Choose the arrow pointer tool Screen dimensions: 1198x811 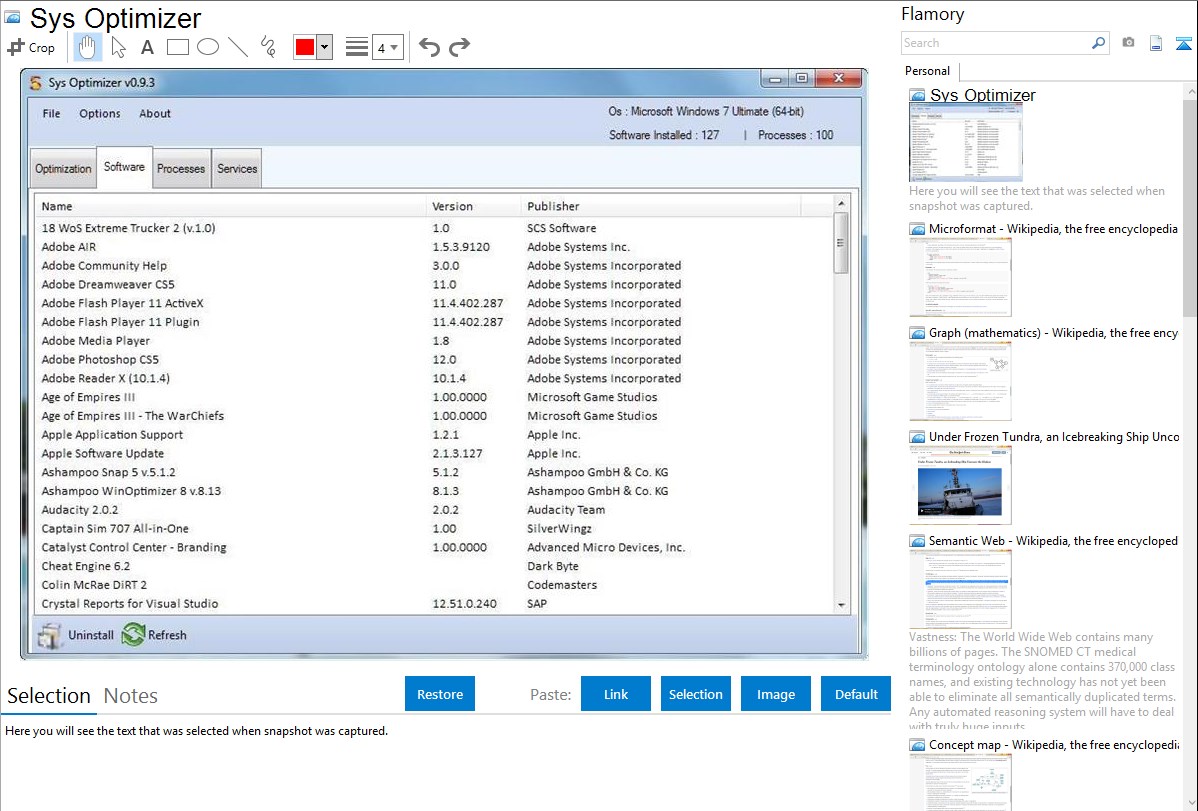pos(118,47)
